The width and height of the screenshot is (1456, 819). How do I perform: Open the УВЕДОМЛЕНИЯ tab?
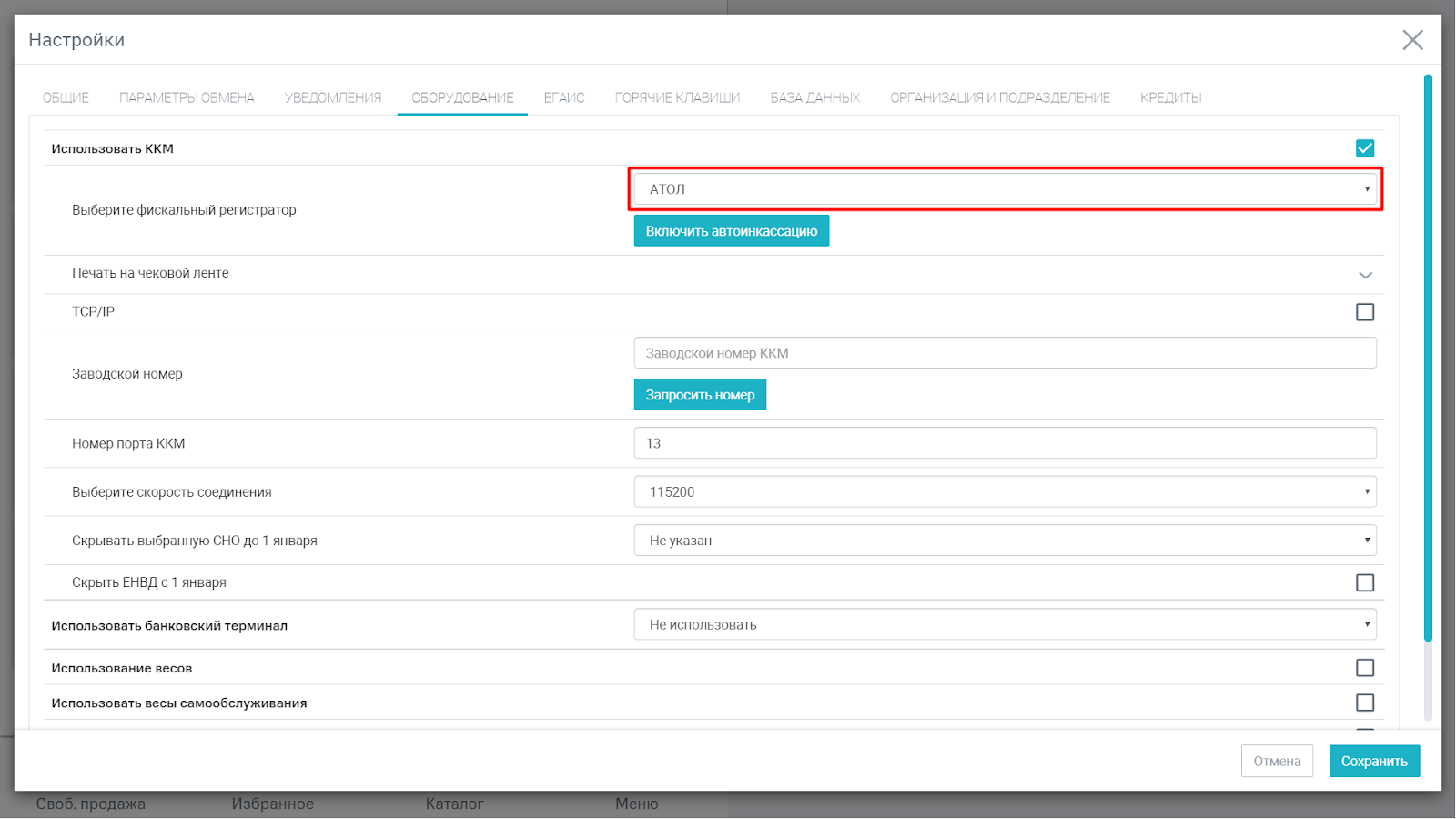333,97
